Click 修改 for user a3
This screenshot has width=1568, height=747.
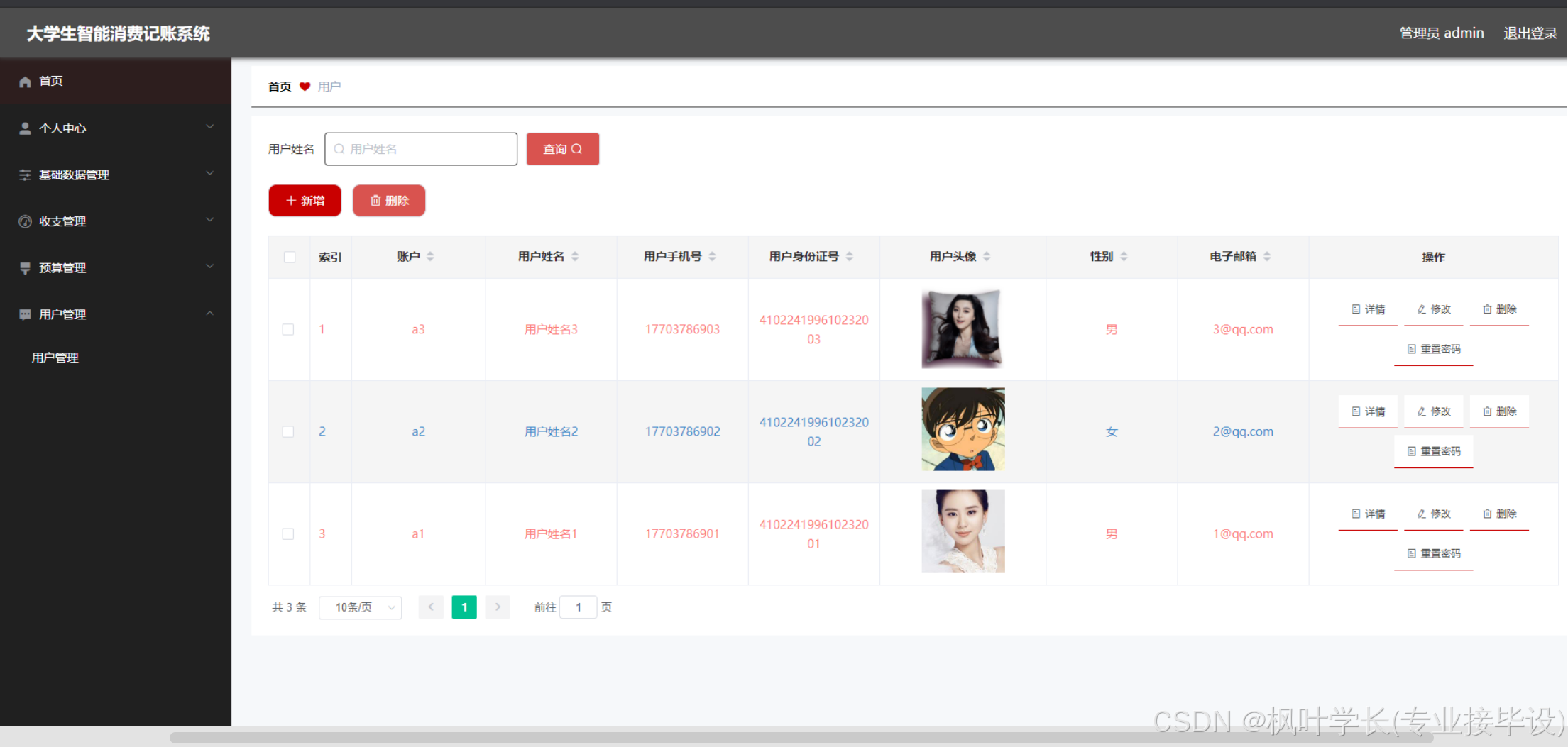tap(1434, 310)
